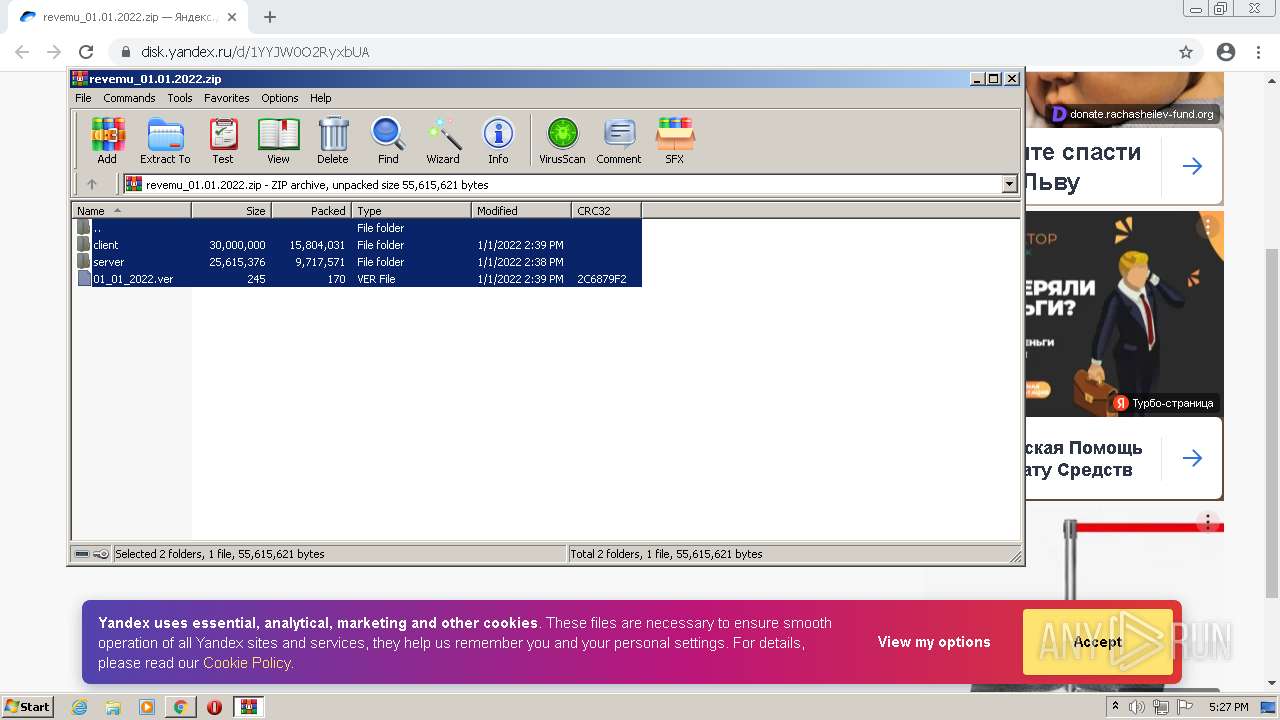The image size is (1280, 720).
Task: Sort by the CRC32 column header
Action: (606, 210)
